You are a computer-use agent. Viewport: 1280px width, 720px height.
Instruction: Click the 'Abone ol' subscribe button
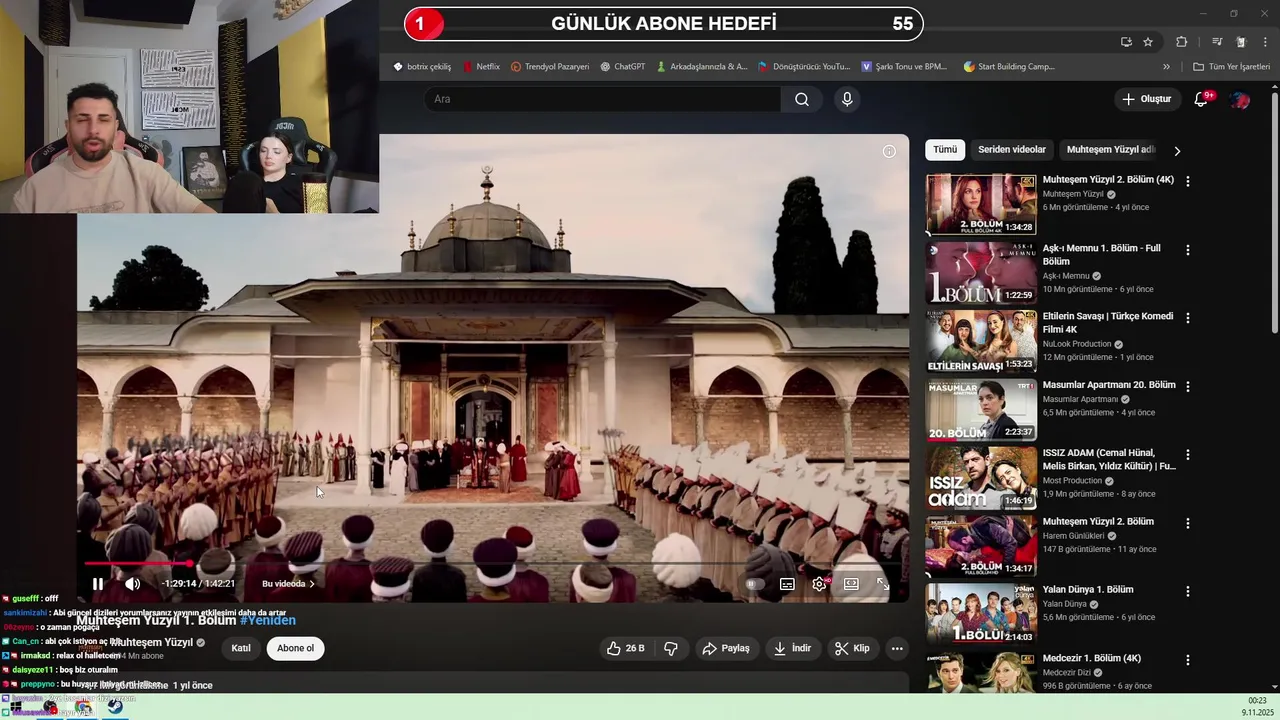[295, 648]
